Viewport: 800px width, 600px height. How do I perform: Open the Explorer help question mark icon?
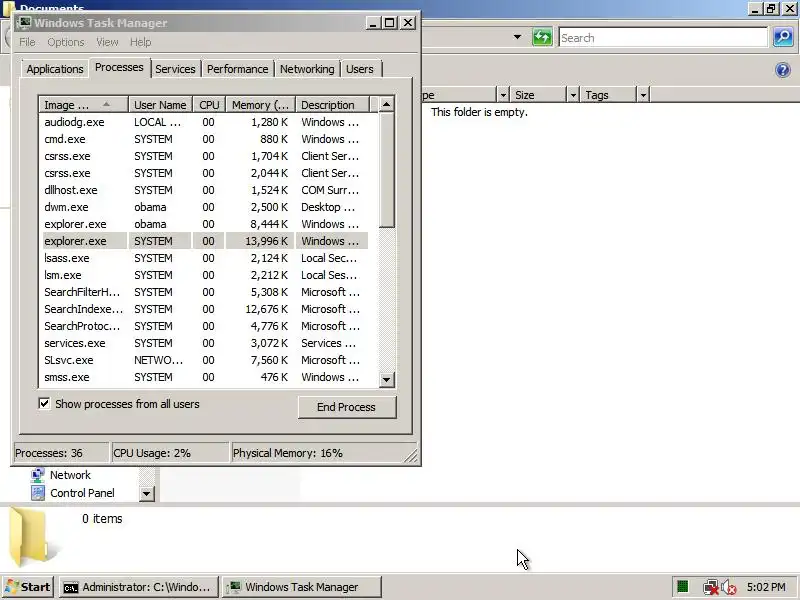click(783, 69)
